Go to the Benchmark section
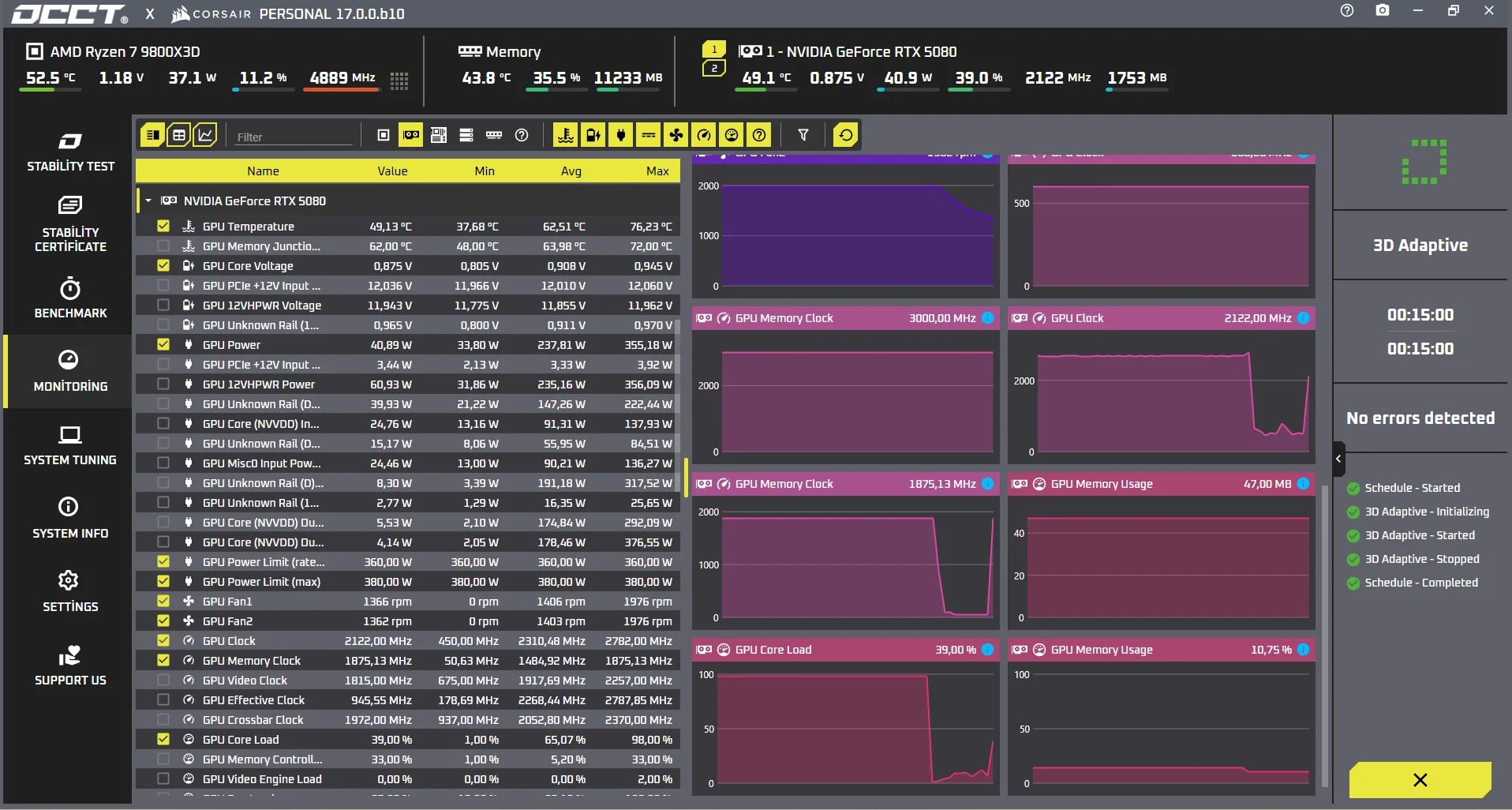The height and width of the screenshot is (810, 1512). (x=70, y=298)
